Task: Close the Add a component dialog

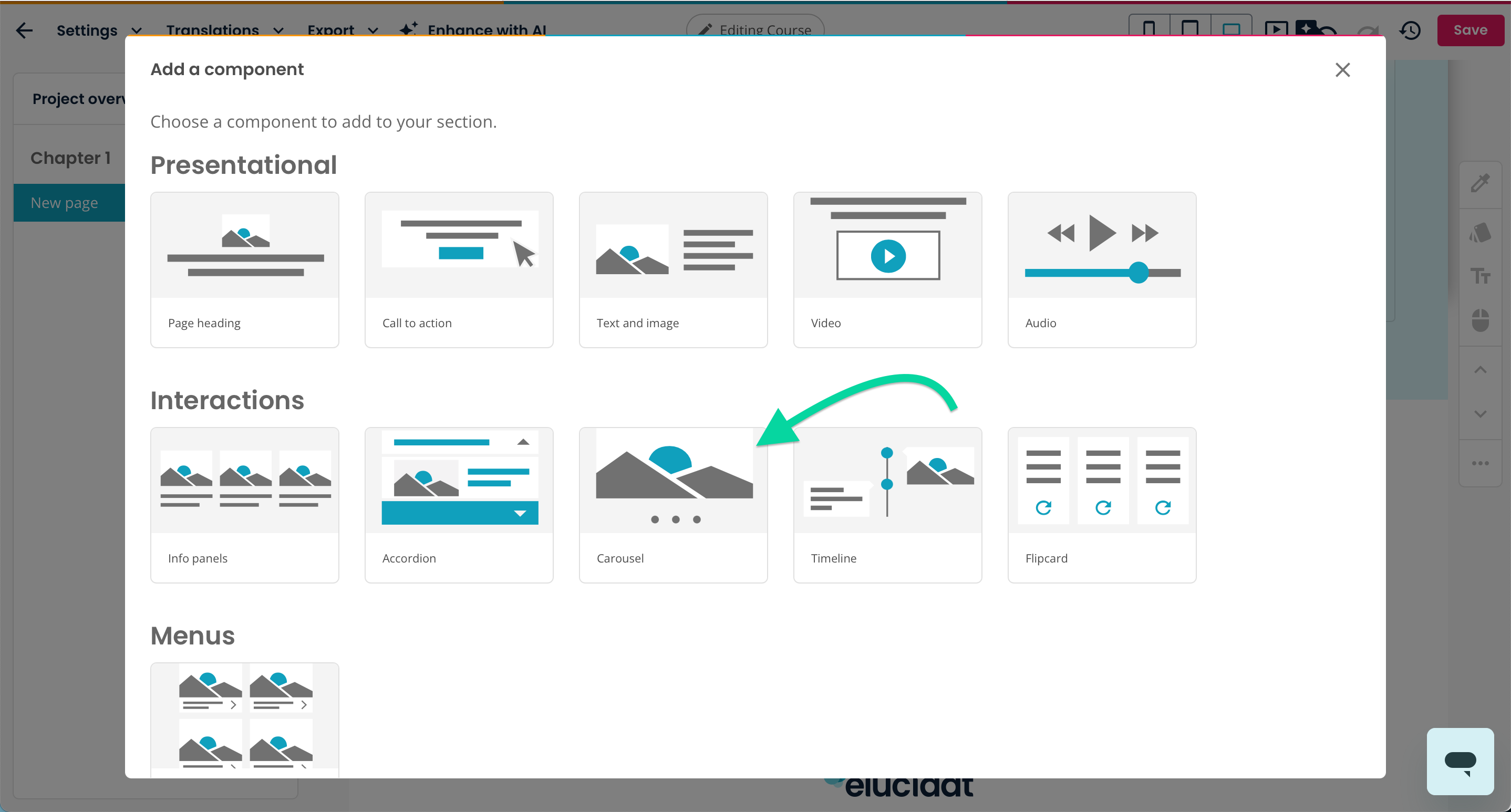Action: 1342,70
